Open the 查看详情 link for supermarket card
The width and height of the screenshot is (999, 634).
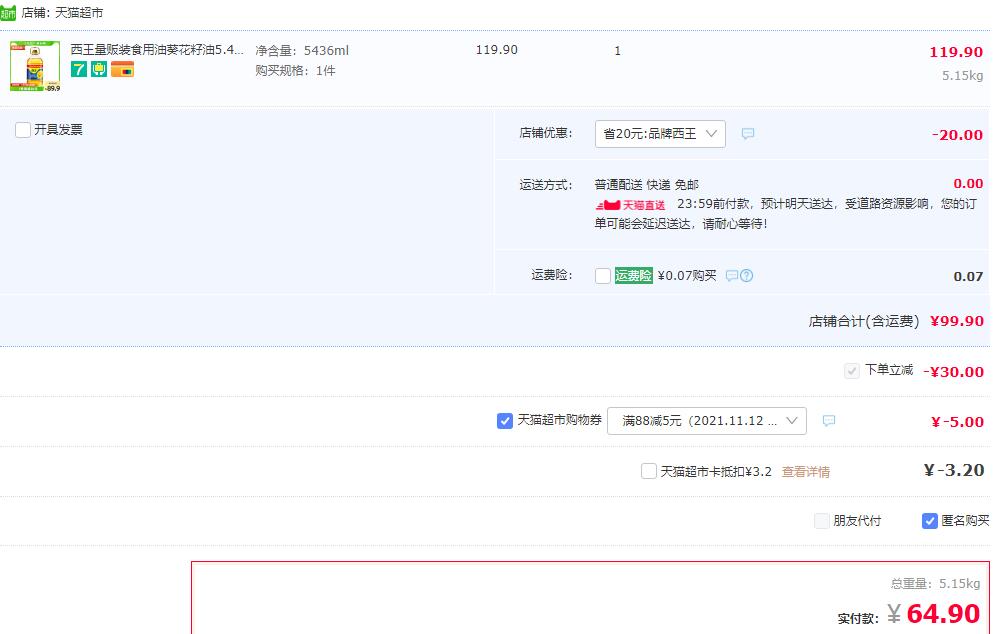[805, 472]
